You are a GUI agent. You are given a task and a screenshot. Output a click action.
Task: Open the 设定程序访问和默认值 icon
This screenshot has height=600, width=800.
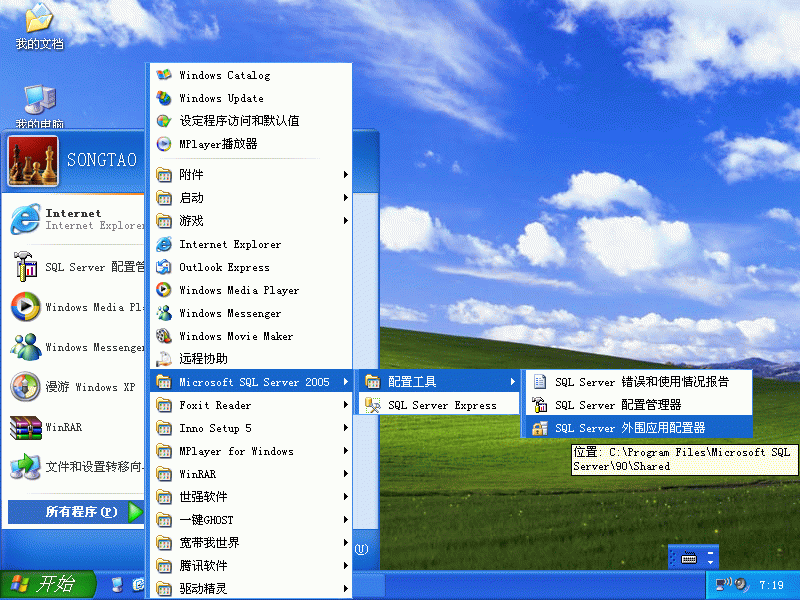[x=164, y=121]
